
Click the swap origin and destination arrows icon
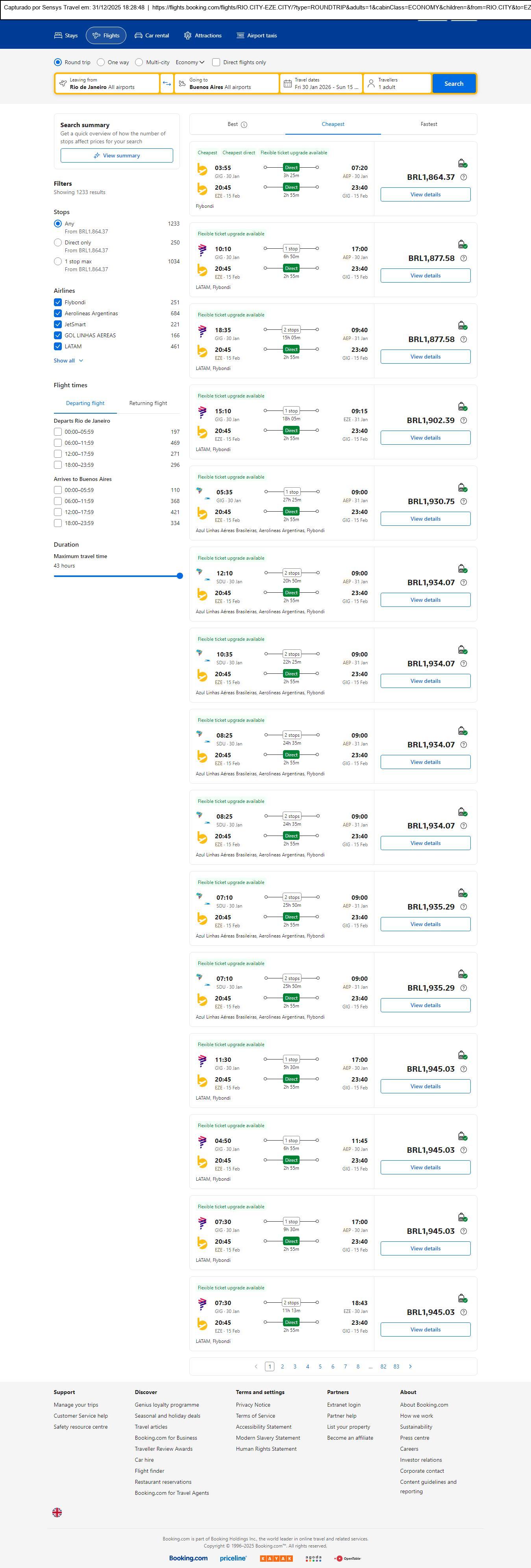(167, 83)
